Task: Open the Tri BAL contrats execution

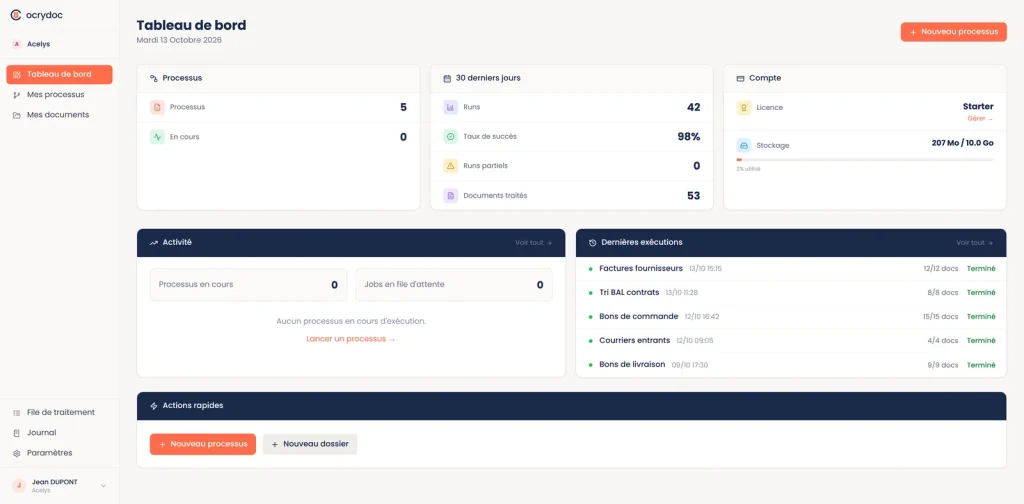Action: pyautogui.click(x=791, y=292)
